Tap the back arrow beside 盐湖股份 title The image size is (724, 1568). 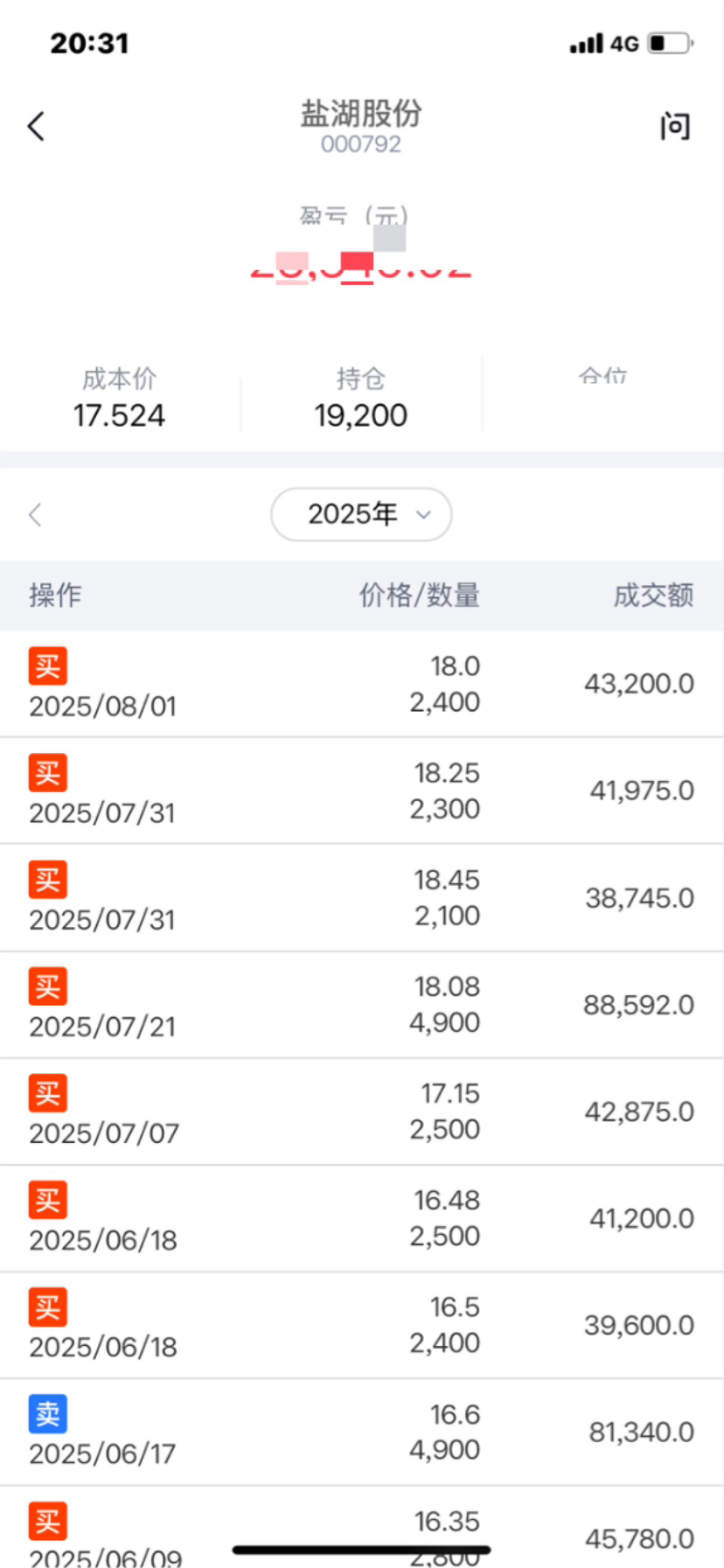[x=36, y=126]
